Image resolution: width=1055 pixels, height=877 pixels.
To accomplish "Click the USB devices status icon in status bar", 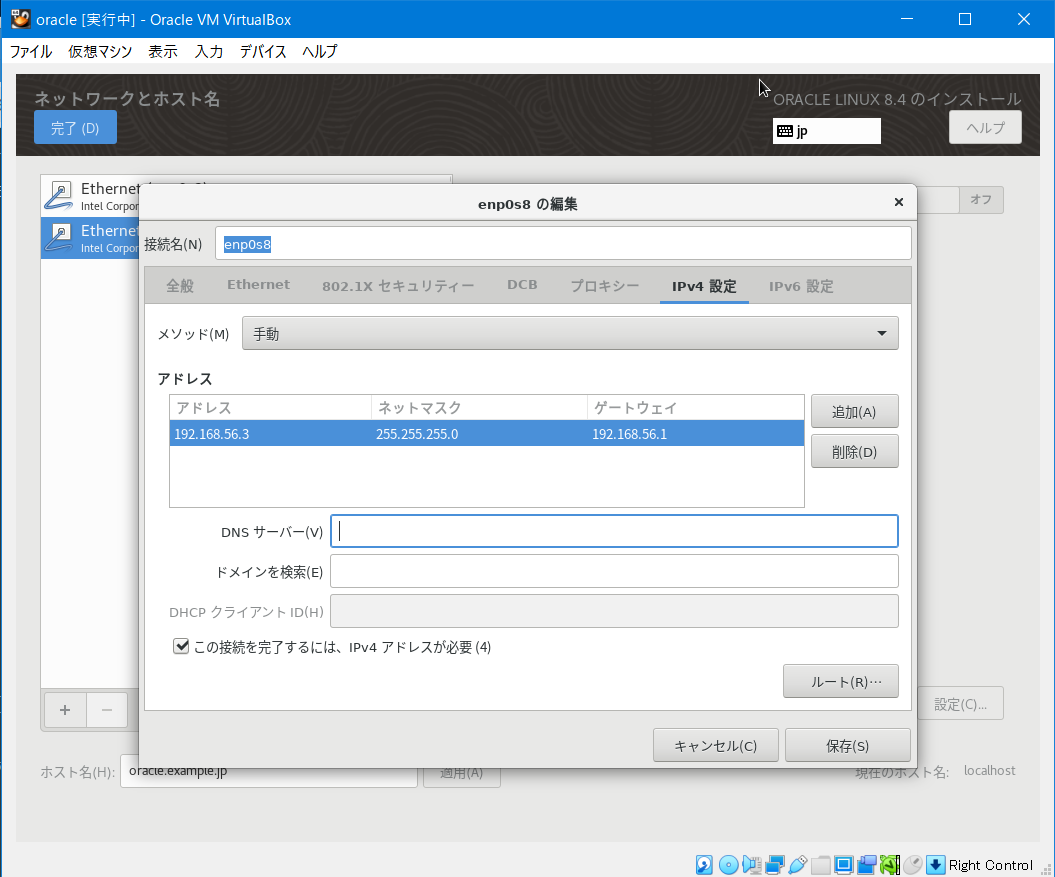I will [x=798, y=864].
